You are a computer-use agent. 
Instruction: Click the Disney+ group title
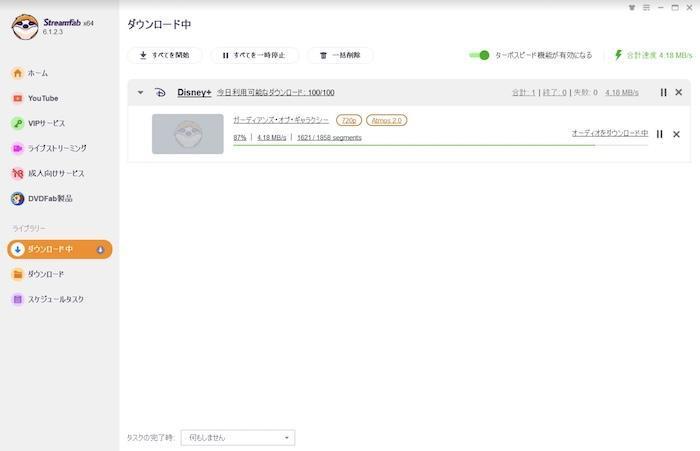(194, 92)
